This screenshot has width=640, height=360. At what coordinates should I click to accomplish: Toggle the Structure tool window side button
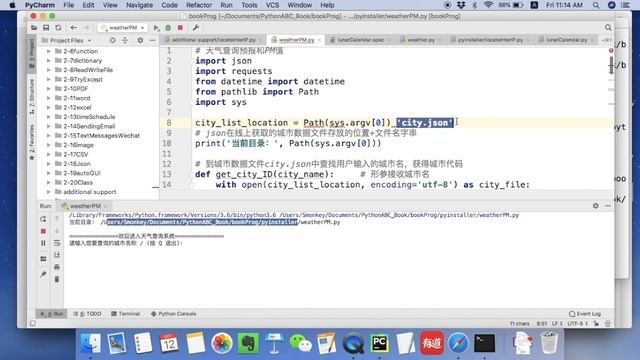pyautogui.click(x=32, y=97)
